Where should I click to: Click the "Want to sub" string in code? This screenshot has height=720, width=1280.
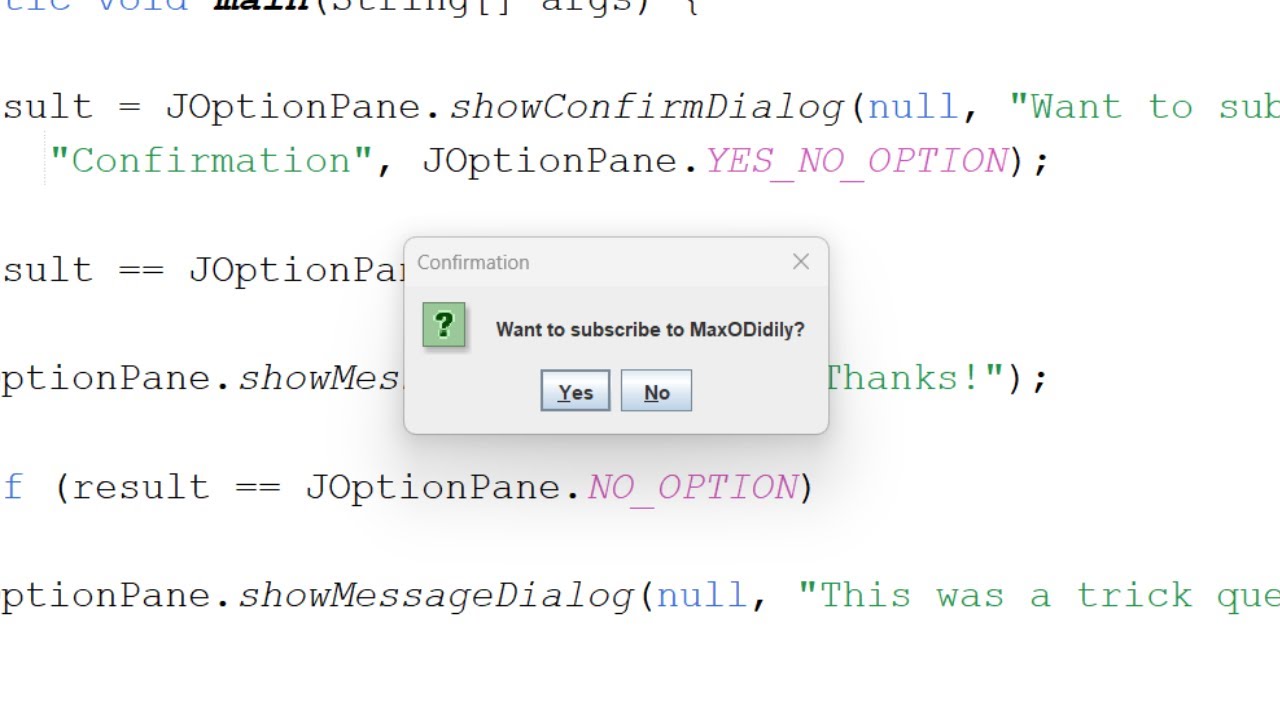click(x=1144, y=107)
